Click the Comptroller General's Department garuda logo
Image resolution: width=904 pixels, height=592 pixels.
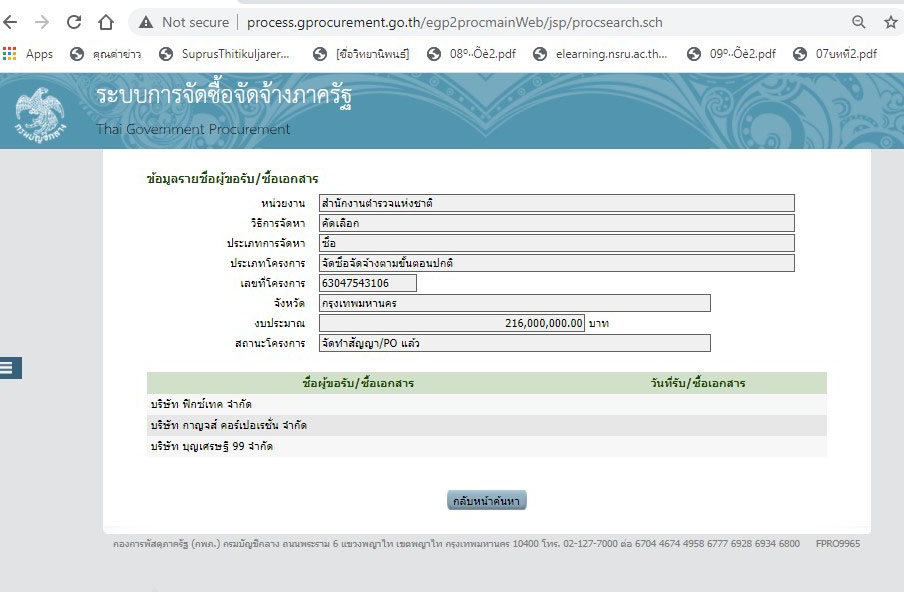click(38, 112)
